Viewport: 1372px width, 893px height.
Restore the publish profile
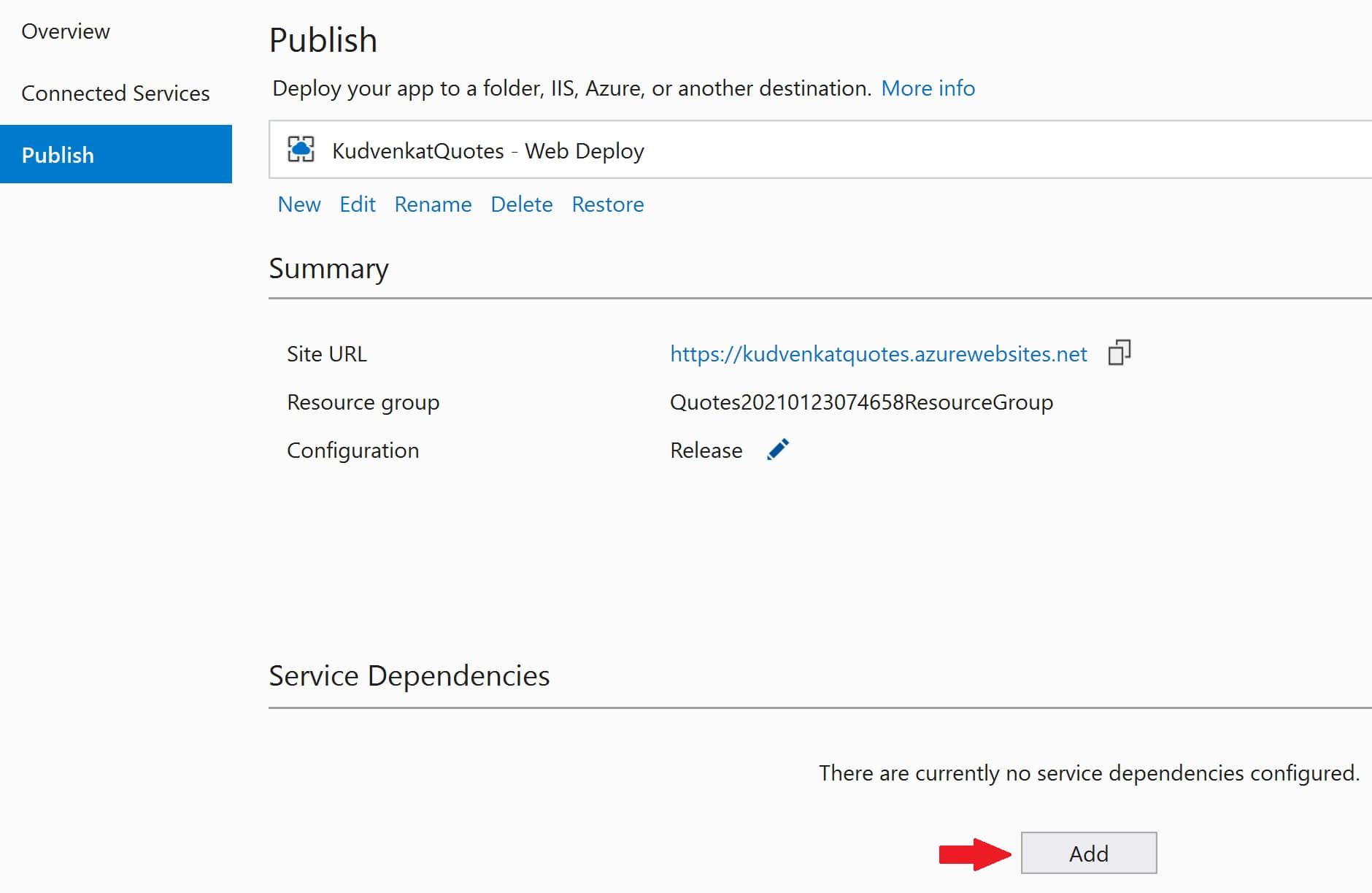pos(608,204)
